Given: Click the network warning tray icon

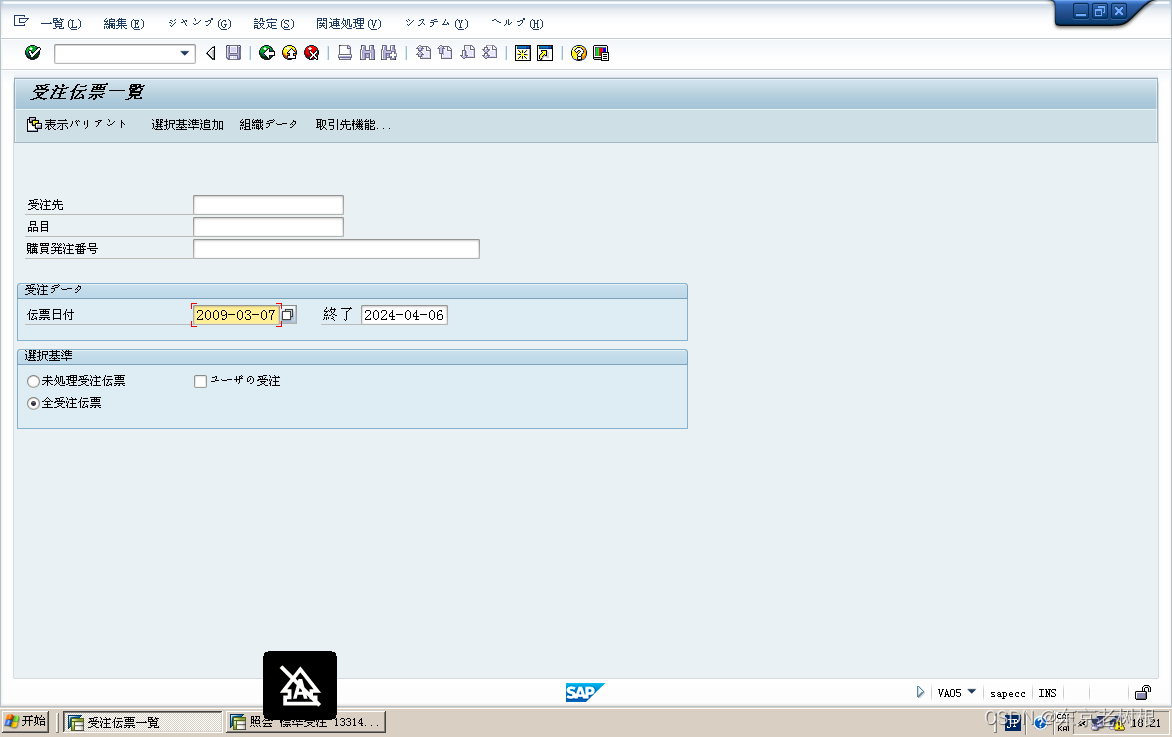Looking at the screenshot, I should [1118, 723].
